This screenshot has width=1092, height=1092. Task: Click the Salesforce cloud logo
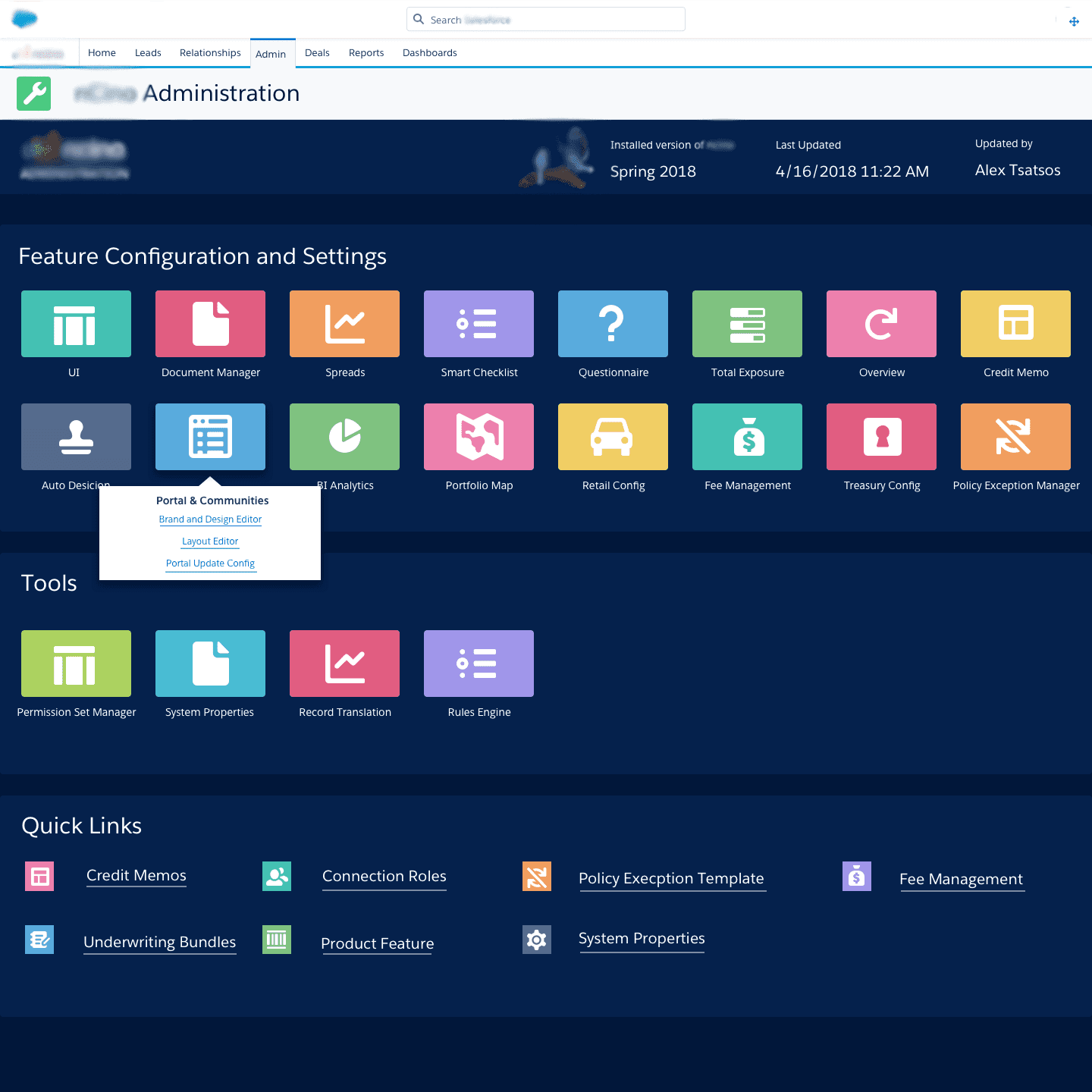(25, 18)
